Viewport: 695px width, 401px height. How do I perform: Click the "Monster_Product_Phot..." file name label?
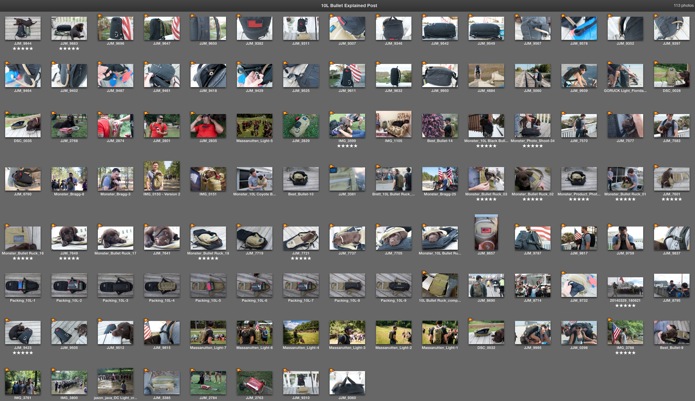pos(579,194)
